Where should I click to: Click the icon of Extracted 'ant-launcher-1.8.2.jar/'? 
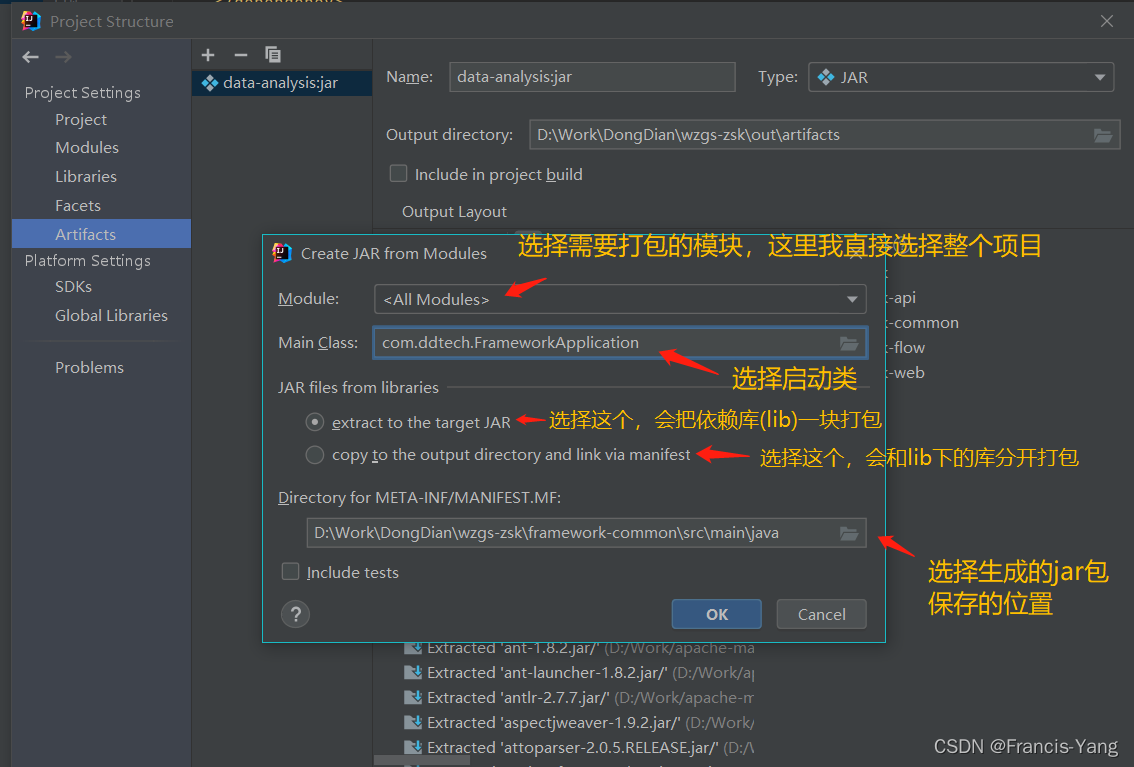413,672
